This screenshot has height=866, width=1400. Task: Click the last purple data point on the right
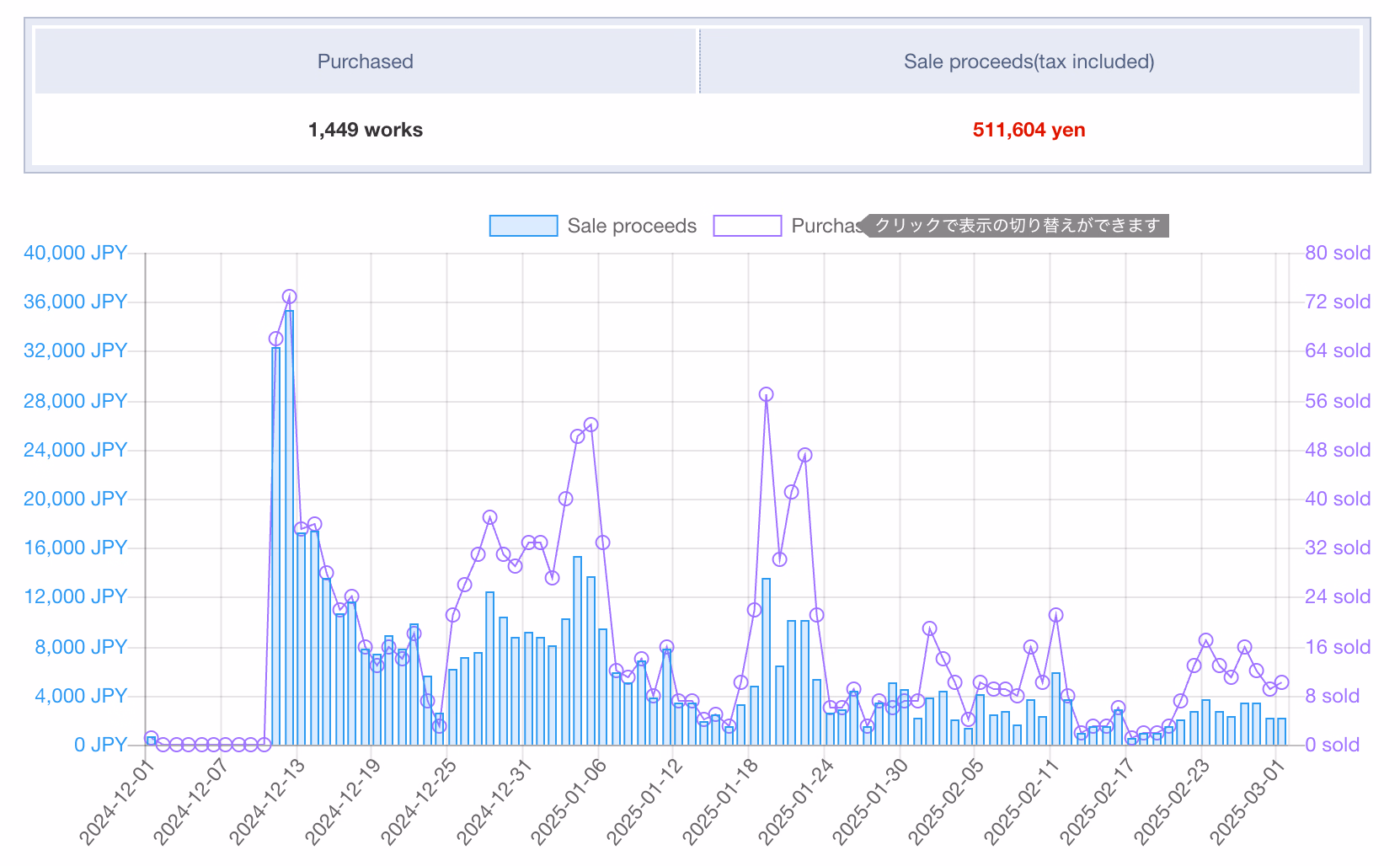(1281, 682)
